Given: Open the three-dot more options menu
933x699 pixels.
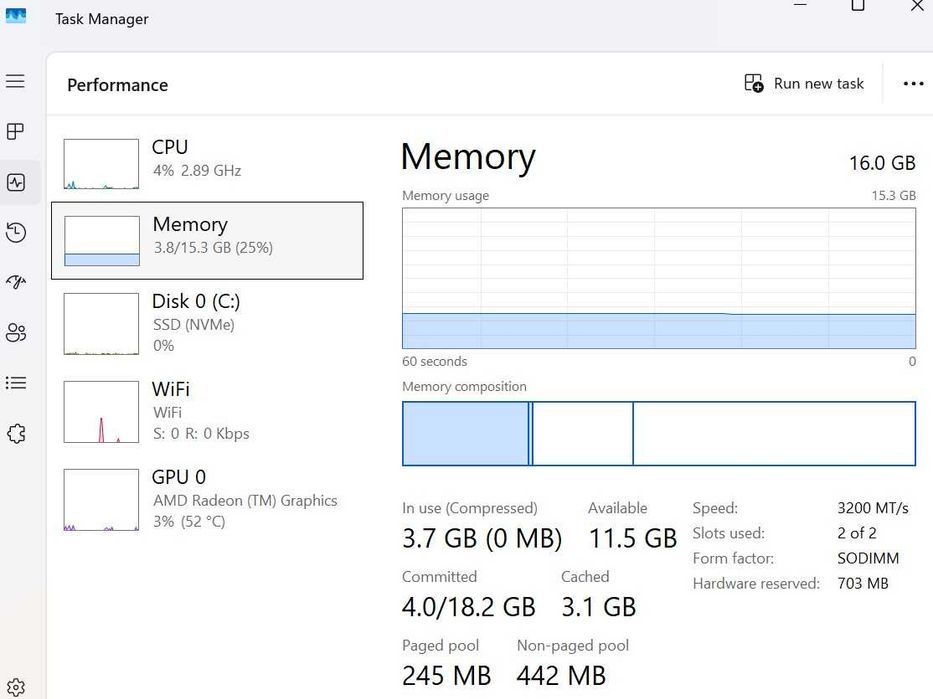Looking at the screenshot, I should coord(913,84).
